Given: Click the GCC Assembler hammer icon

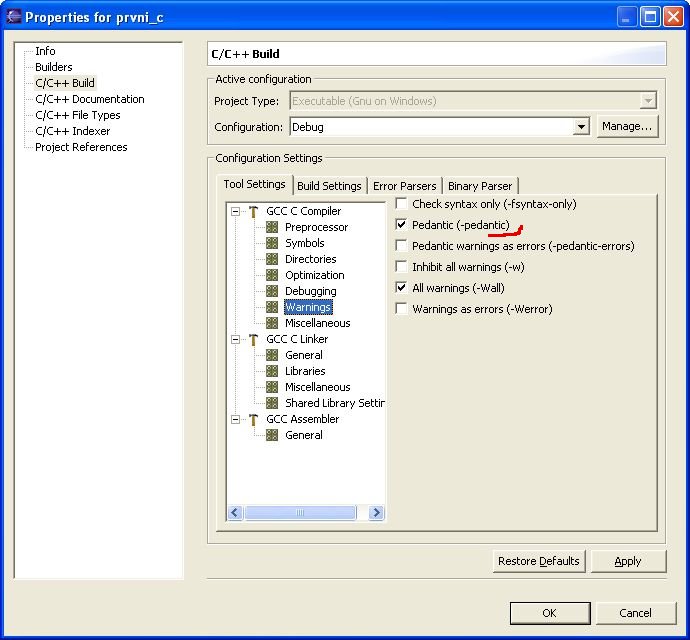Looking at the screenshot, I should click(254, 419).
